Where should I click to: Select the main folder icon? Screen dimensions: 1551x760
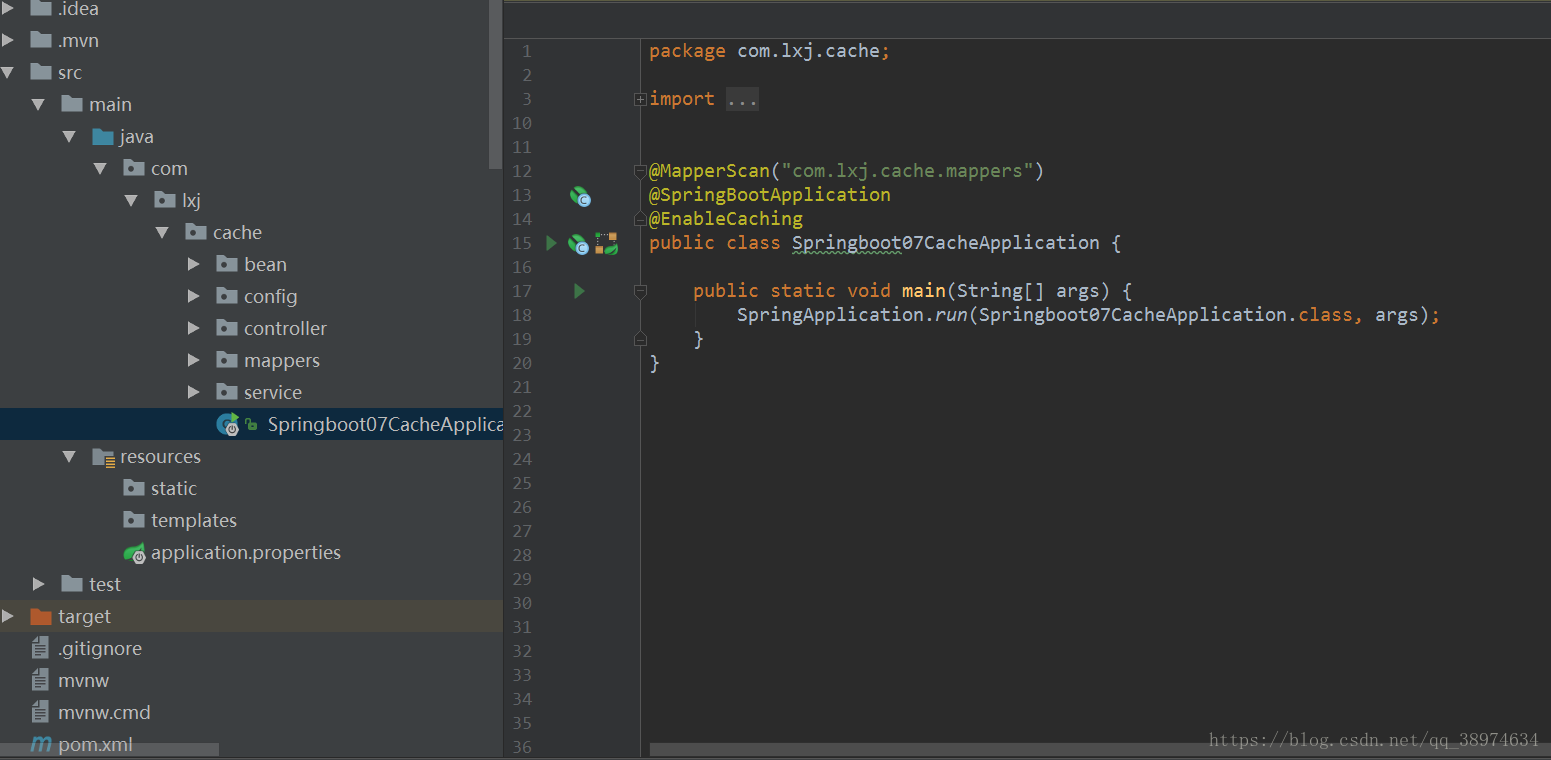[72, 104]
